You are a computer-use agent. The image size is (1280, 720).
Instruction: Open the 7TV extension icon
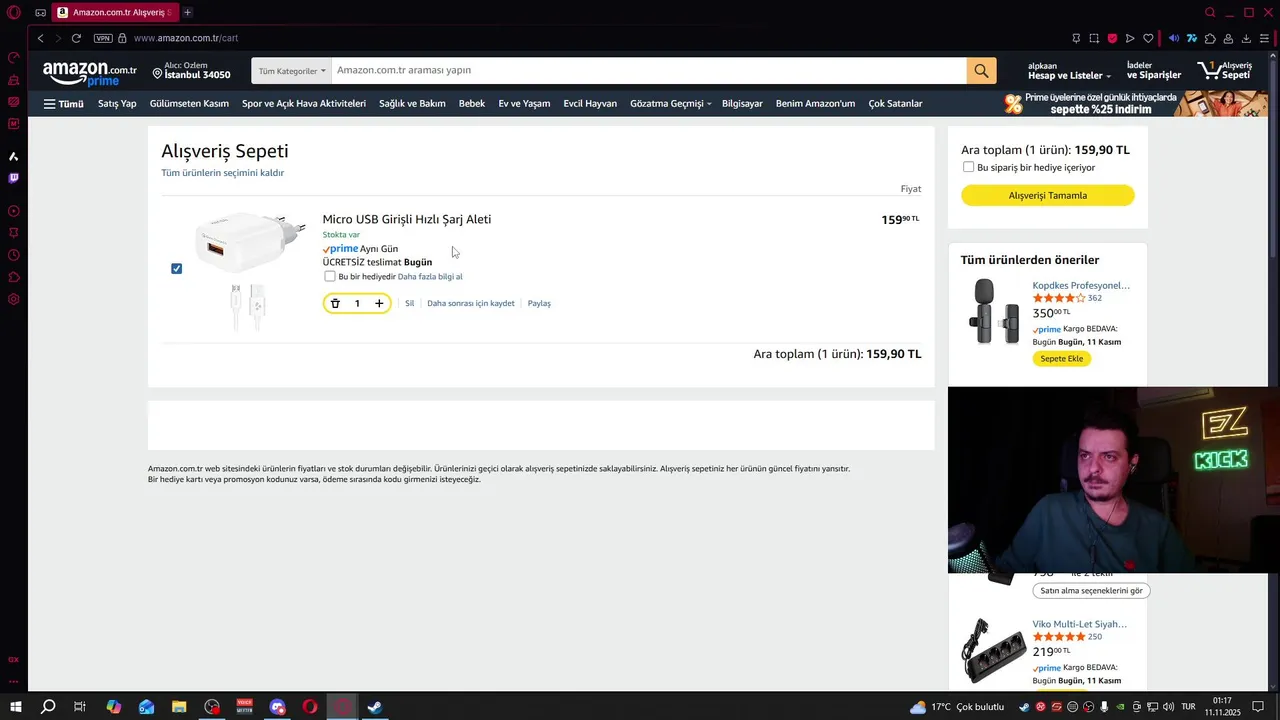pos(1192,38)
